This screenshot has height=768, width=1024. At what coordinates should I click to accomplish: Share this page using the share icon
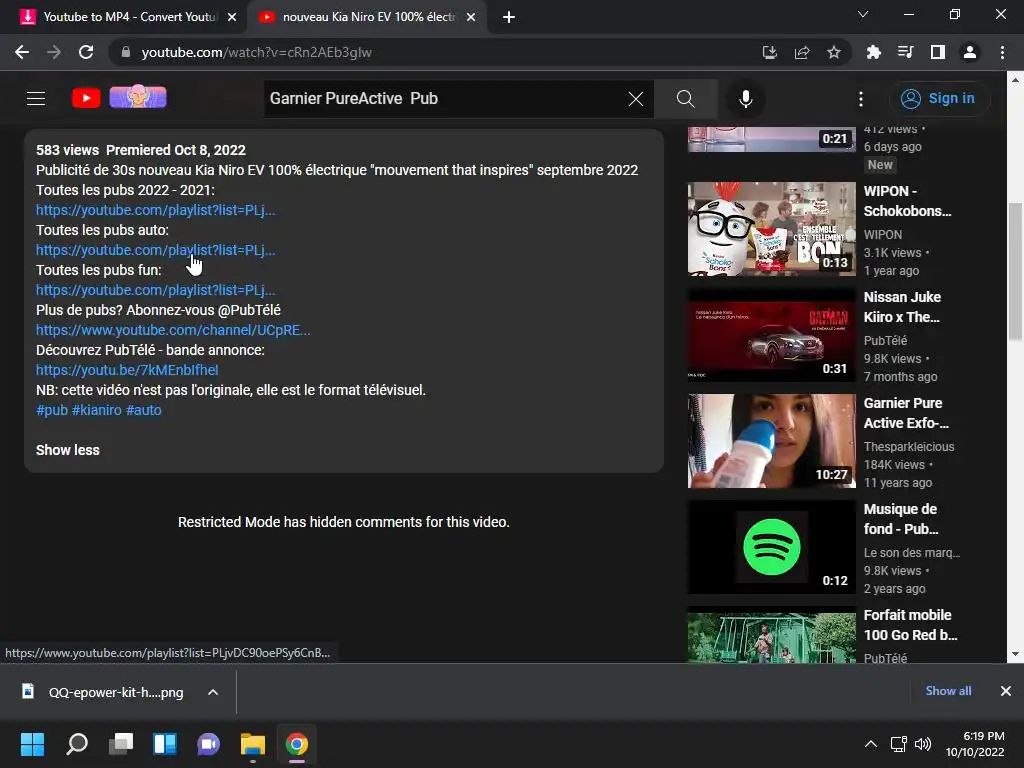coord(802,52)
